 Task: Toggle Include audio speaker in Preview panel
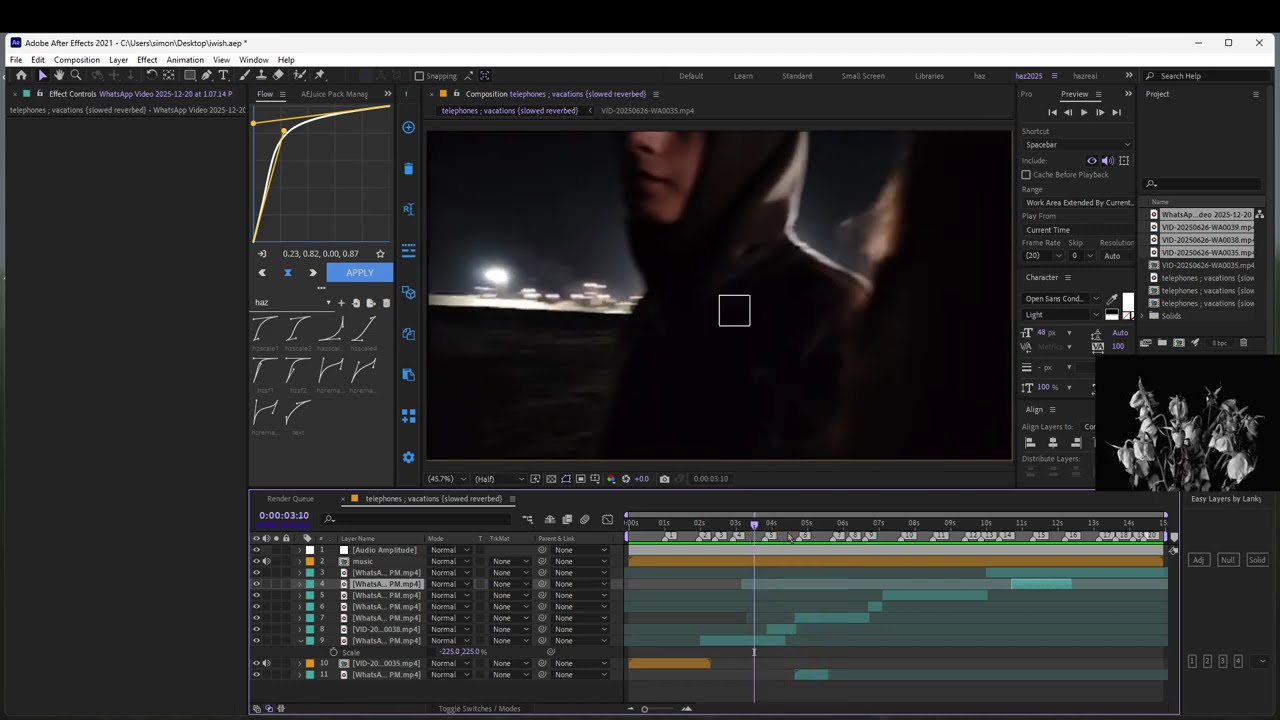tap(1108, 161)
